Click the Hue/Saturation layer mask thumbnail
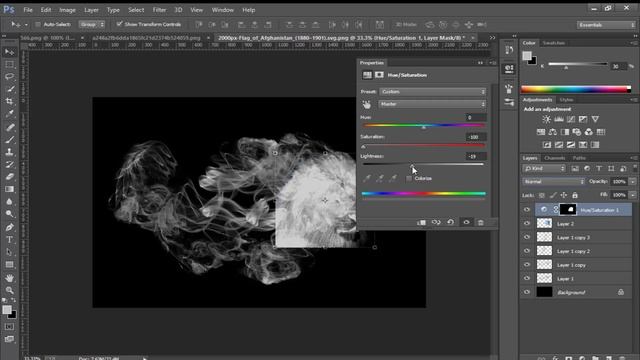The width and height of the screenshot is (640, 360). pyautogui.click(x=568, y=210)
